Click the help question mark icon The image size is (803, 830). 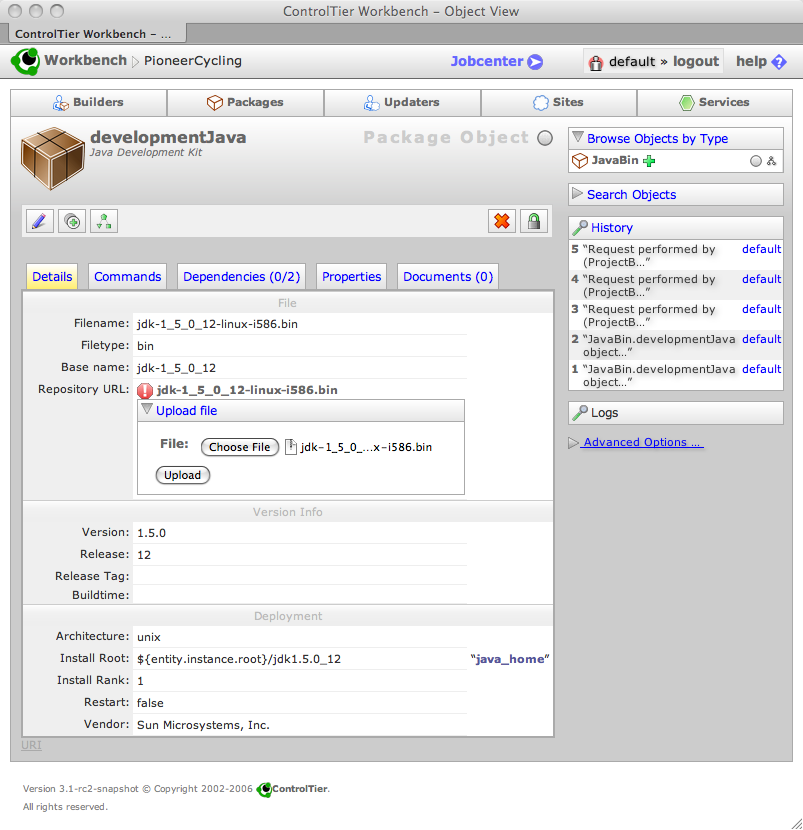coord(779,62)
